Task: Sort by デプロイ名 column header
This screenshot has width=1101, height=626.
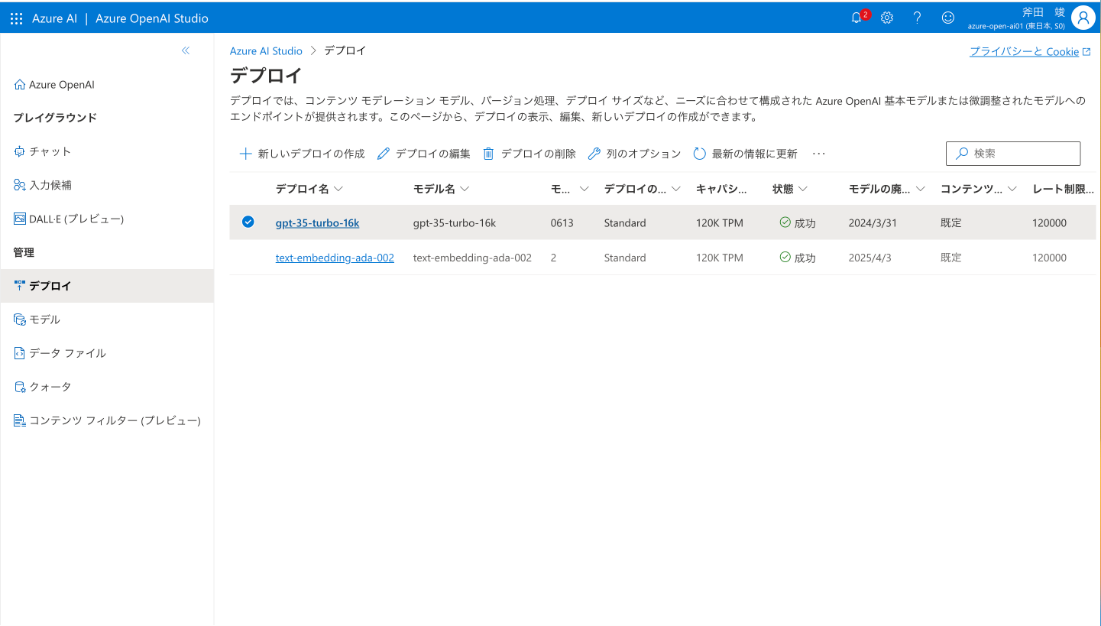Action: point(309,189)
